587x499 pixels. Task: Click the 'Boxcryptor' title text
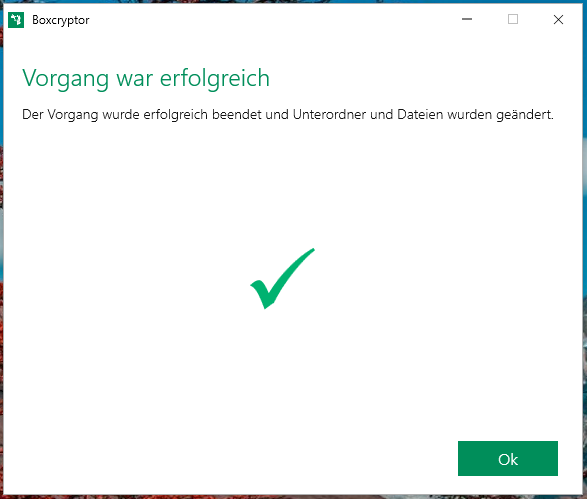pyautogui.click(x=61, y=20)
